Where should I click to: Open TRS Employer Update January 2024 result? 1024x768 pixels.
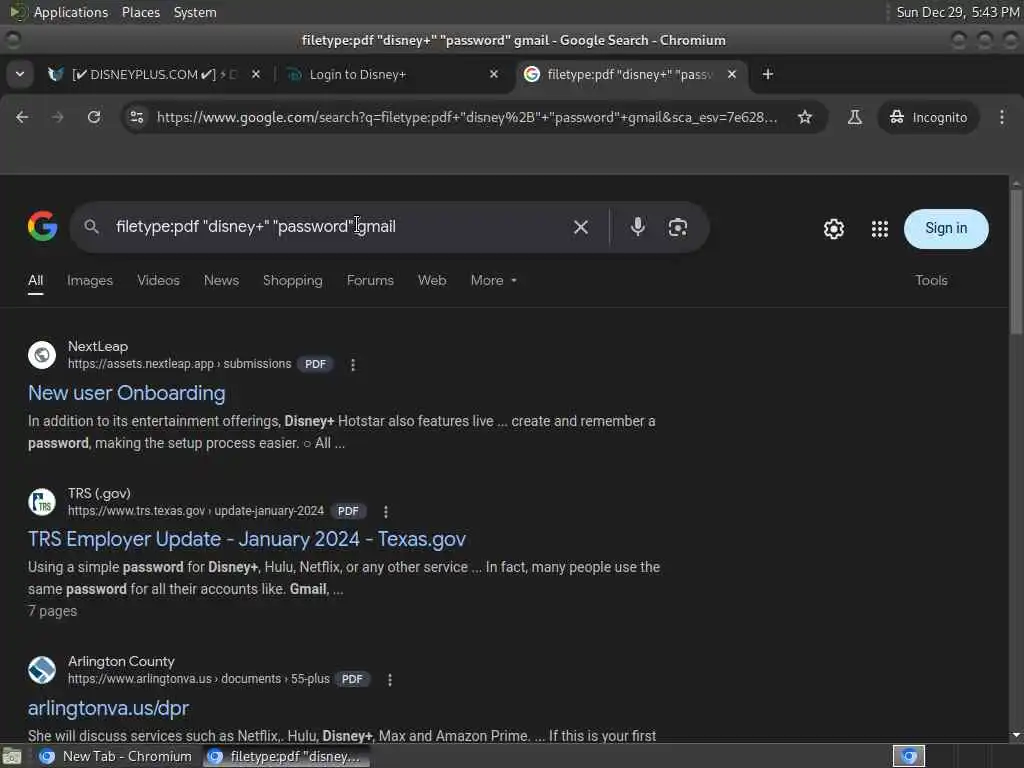click(247, 539)
